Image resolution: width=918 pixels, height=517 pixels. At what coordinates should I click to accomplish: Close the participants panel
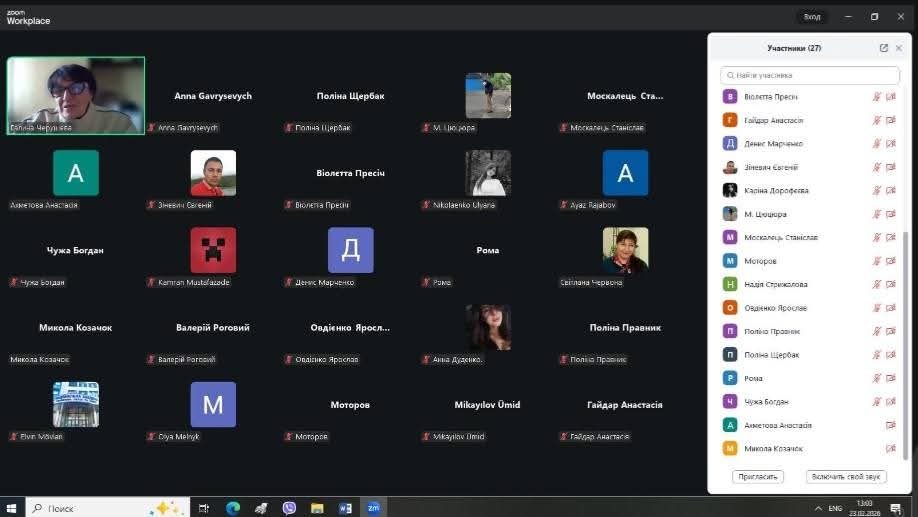898,48
